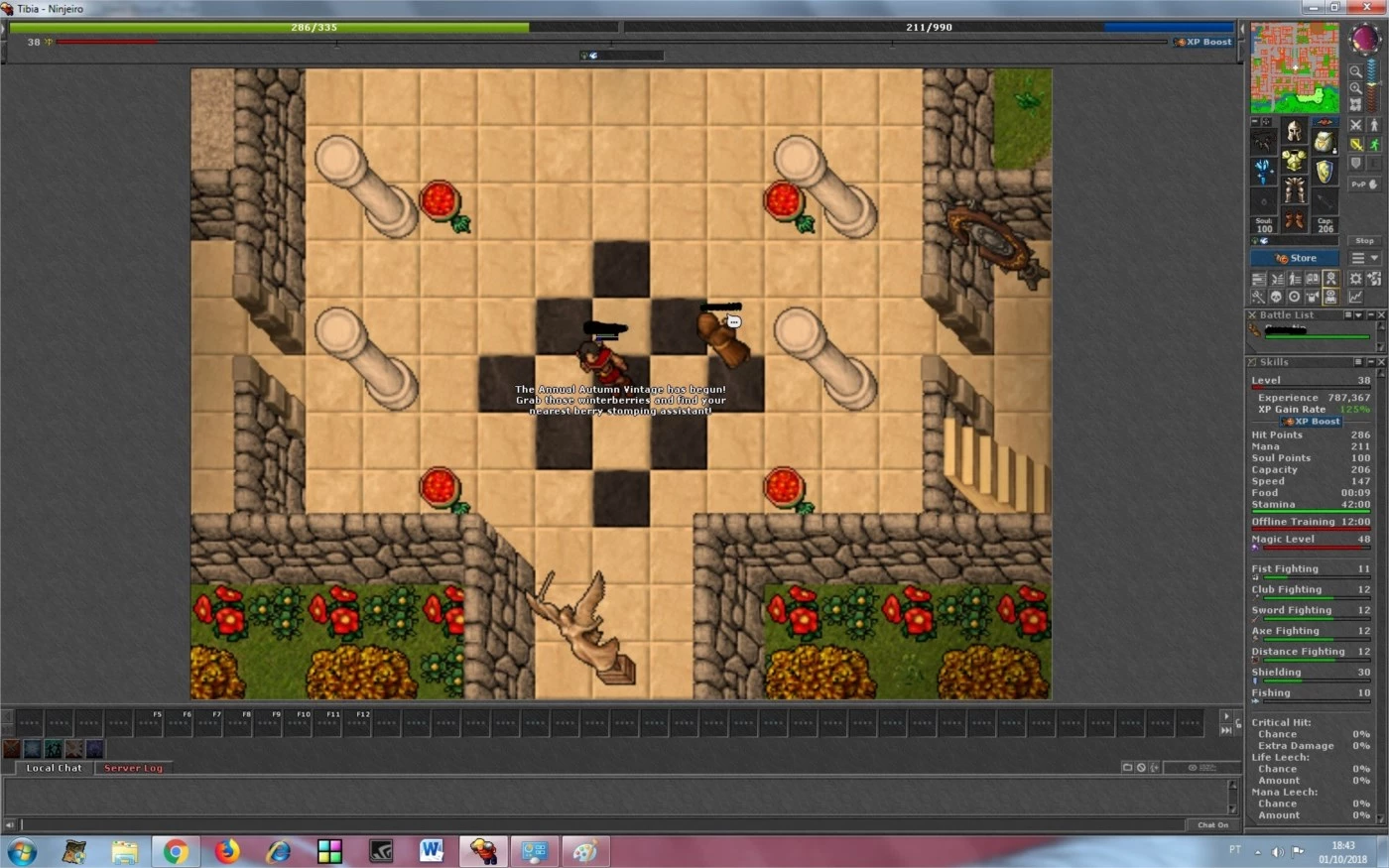
Task: Open the spell list wand icon
Action: tap(1258, 297)
